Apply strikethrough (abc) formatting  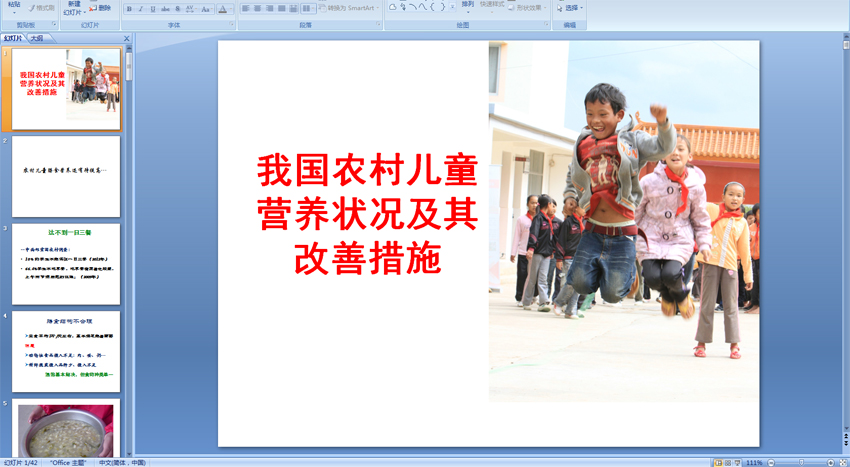[165, 9]
